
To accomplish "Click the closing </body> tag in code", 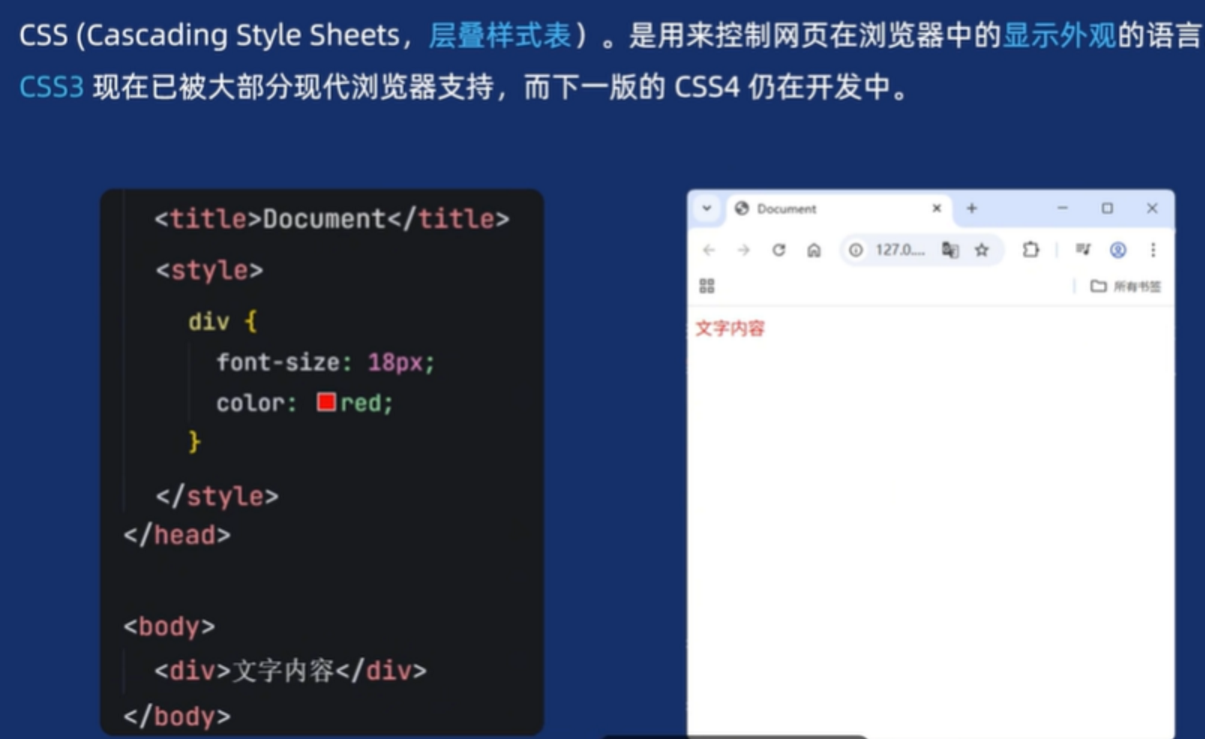I will pyautogui.click(x=177, y=716).
